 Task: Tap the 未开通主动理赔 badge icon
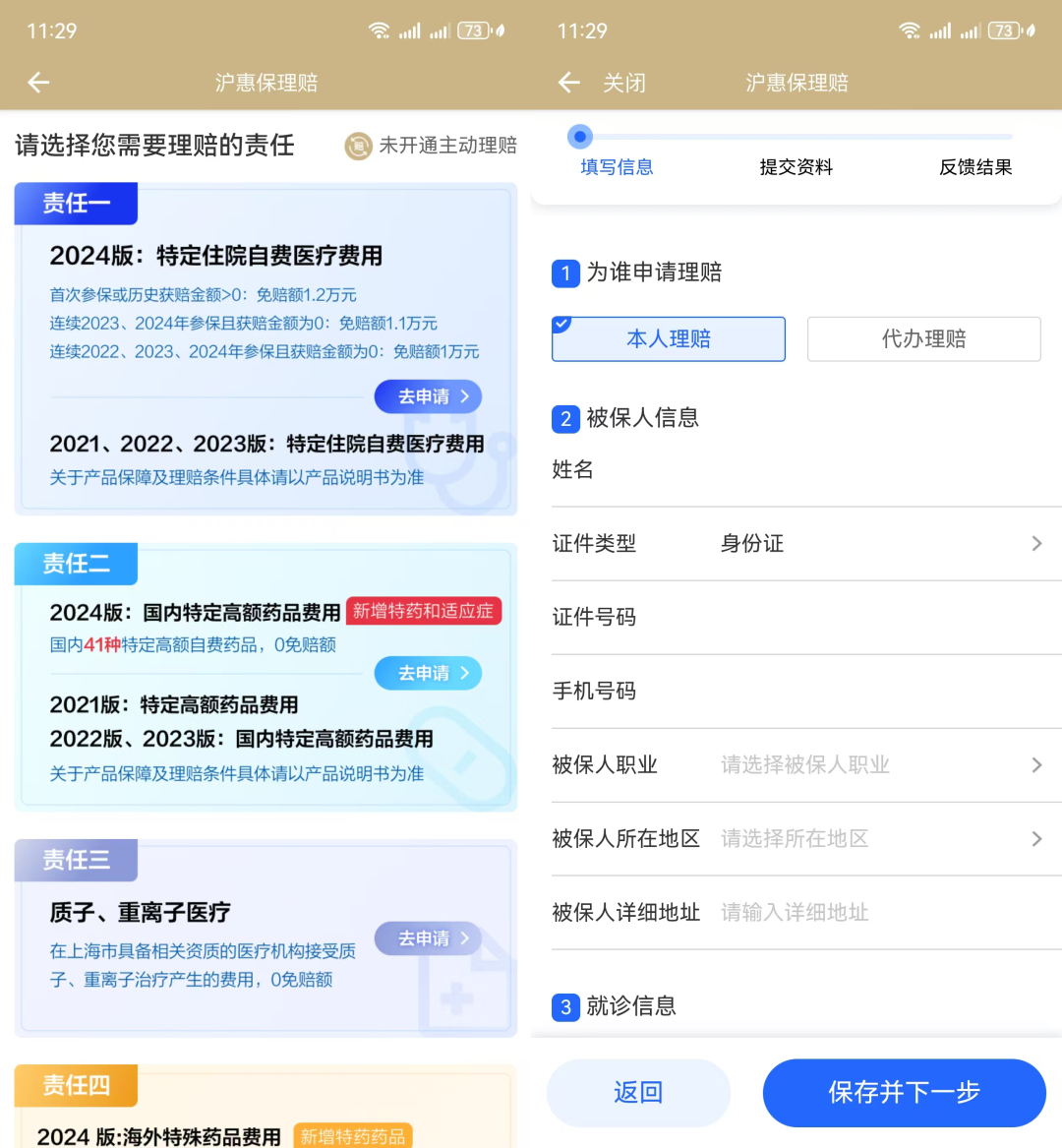(x=359, y=146)
